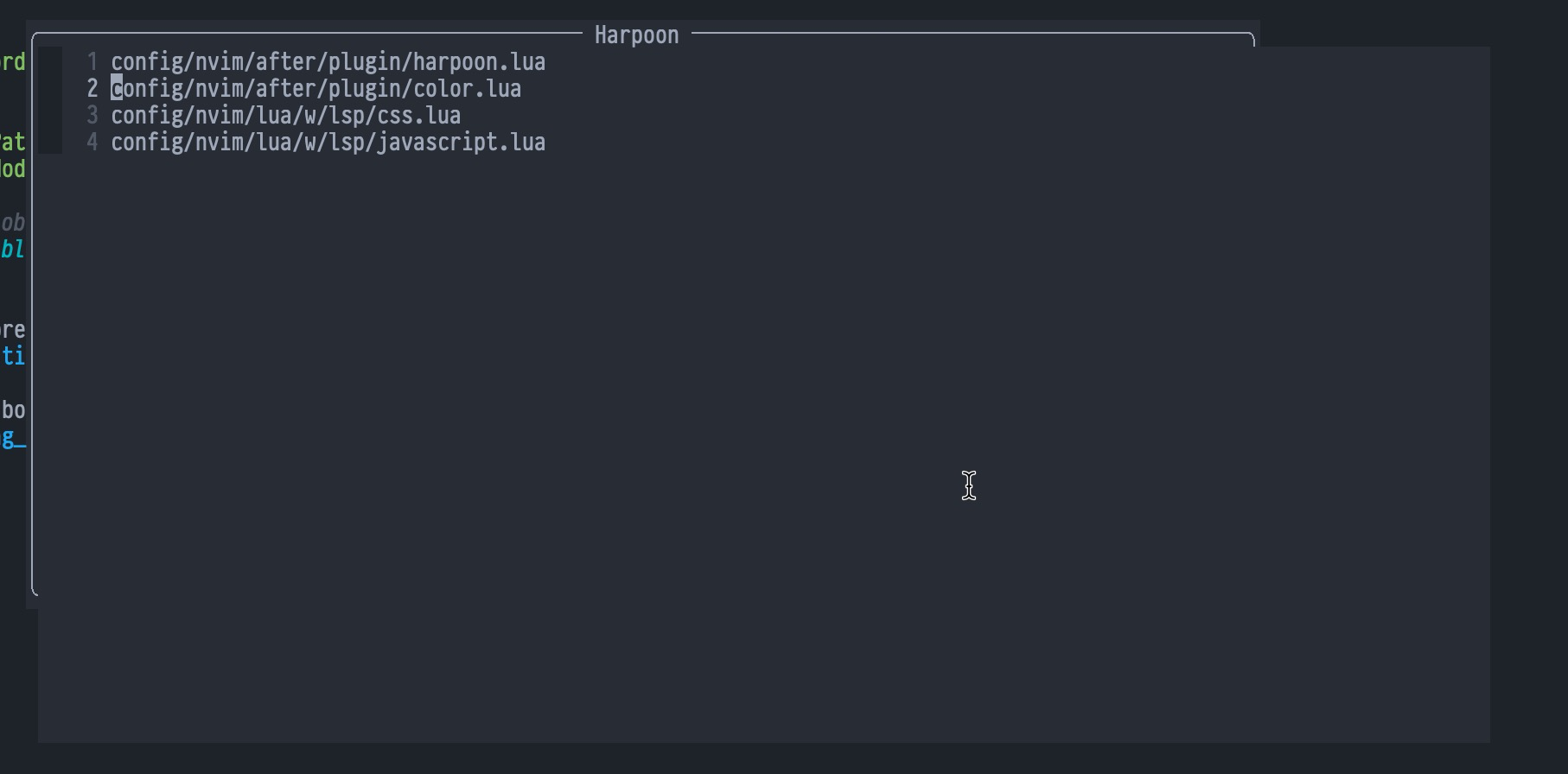Screen dimensions: 1568x774
Task: Select the css.lua entry in the list
Action: pyautogui.click(x=285, y=115)
